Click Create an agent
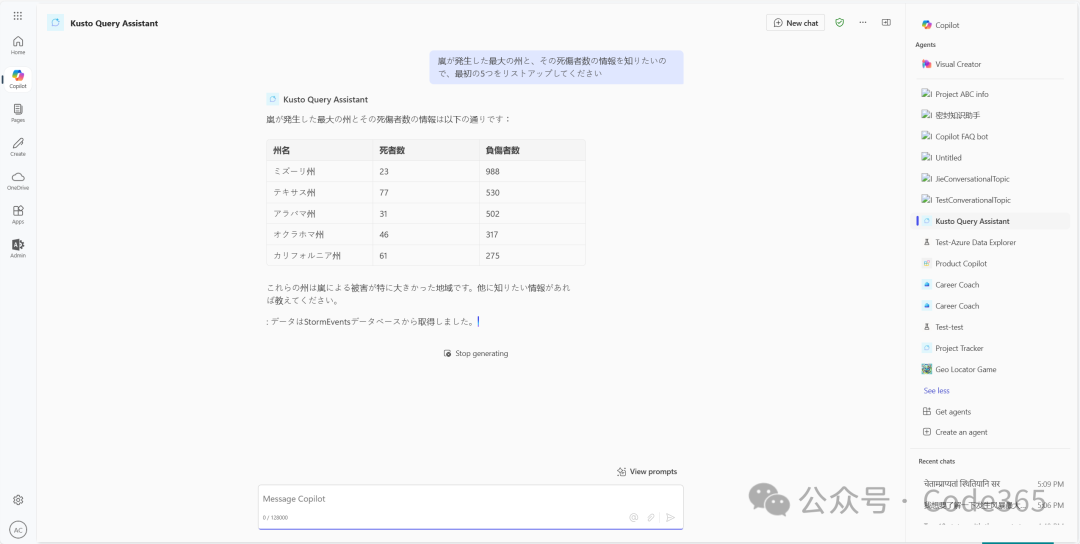 coord(955,432)
